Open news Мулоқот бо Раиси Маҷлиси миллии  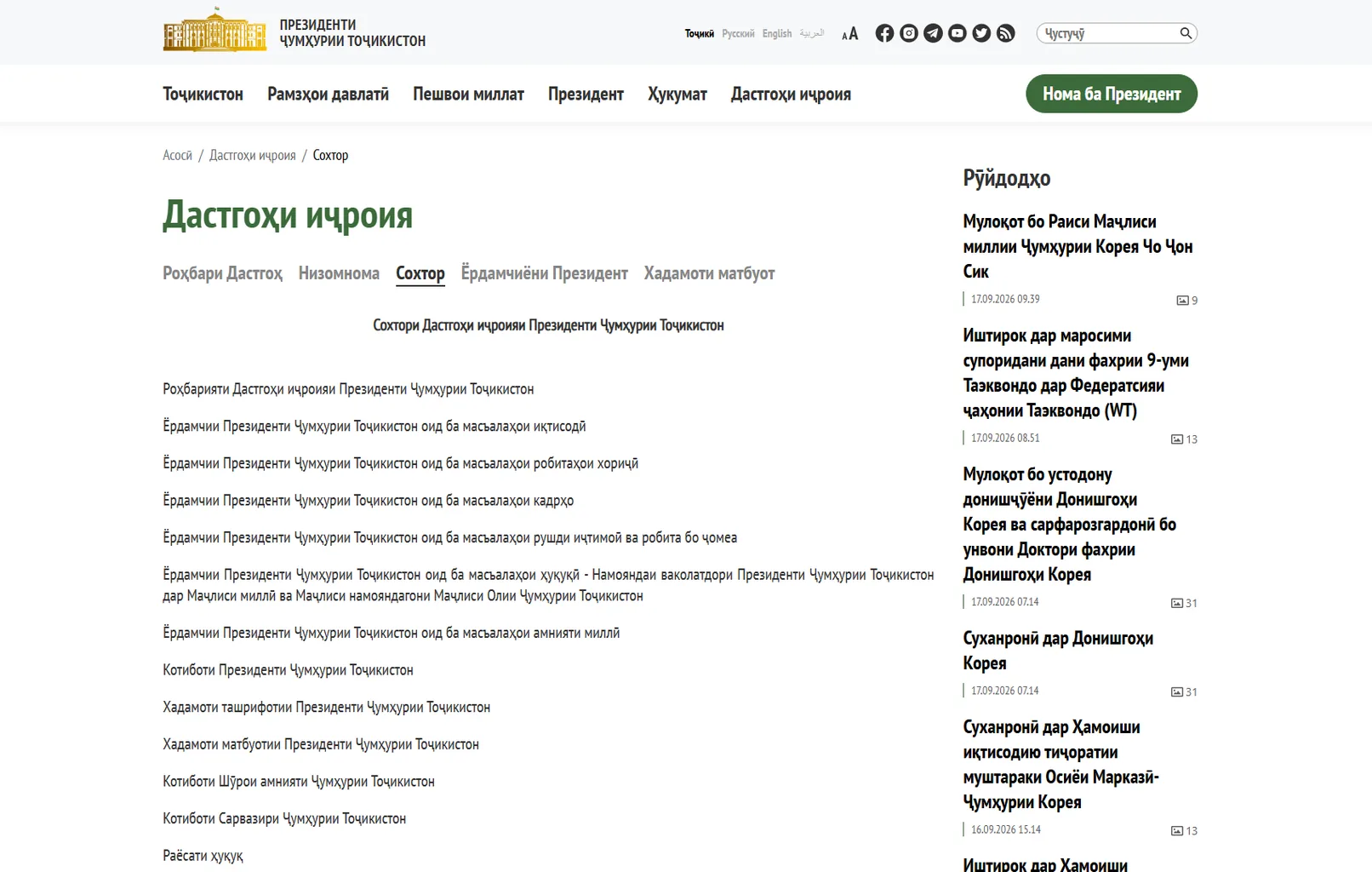[x=1078, y=246]
